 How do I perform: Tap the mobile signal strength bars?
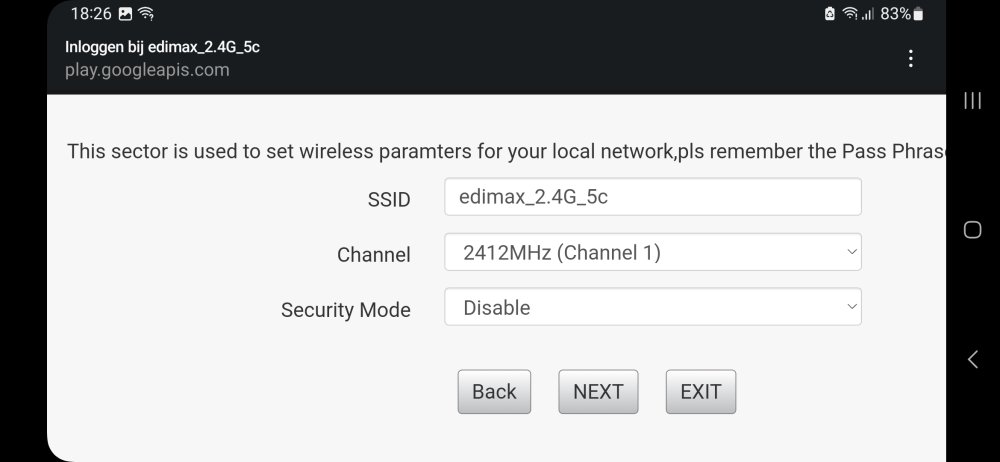[868, 14]
